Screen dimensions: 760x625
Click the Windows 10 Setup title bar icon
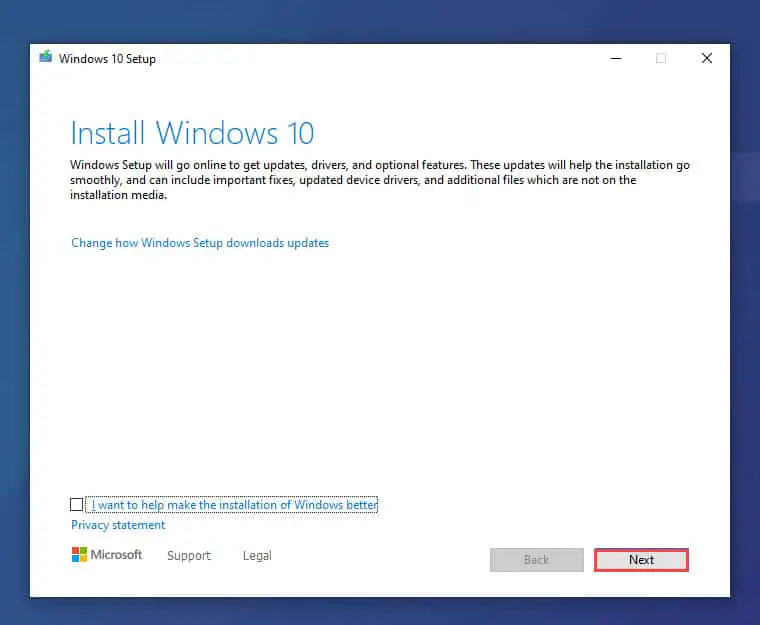tap(46, 57)
